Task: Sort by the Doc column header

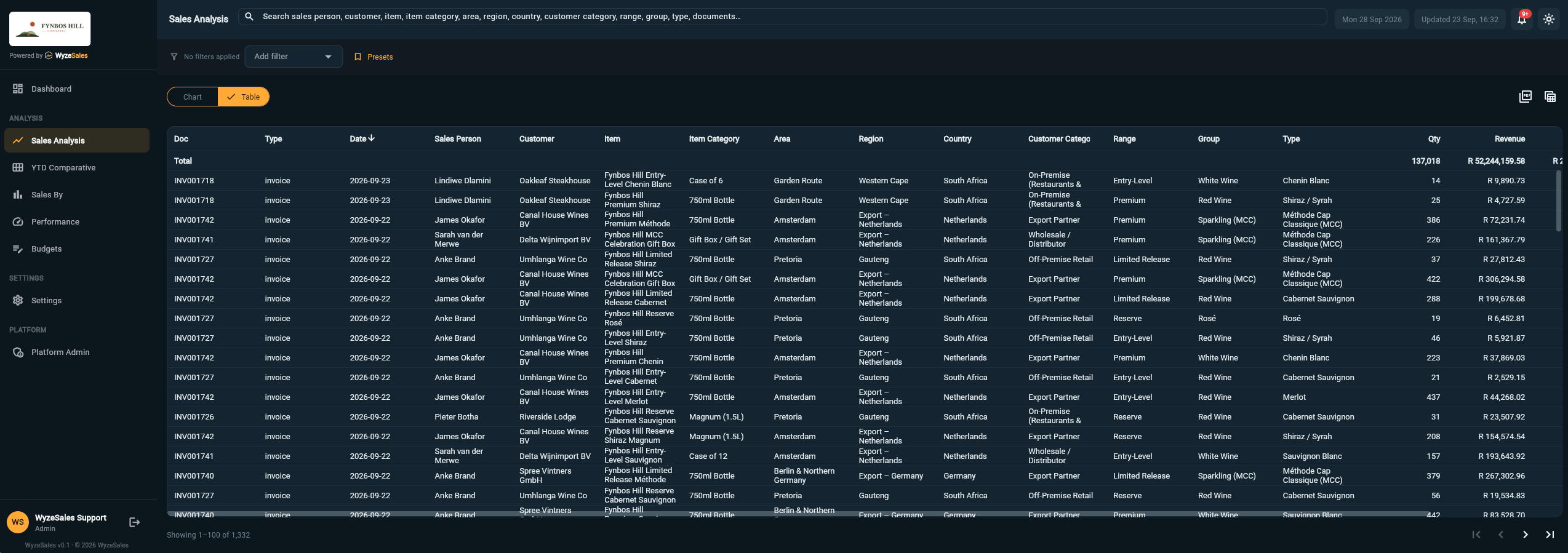Action: [181, 139]
